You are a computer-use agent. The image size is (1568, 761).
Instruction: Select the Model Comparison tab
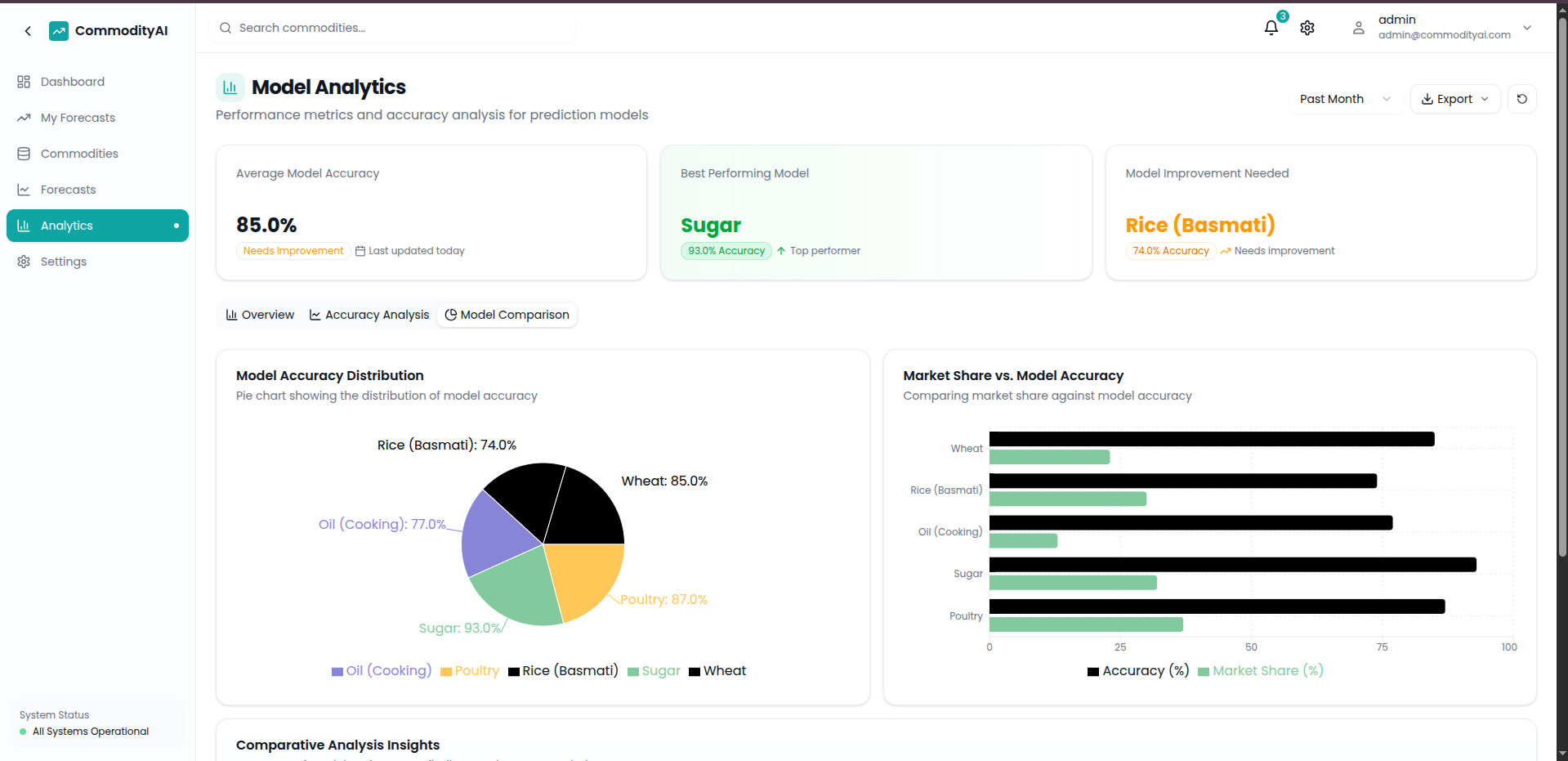pyautogui.click(x=507, y=315)
